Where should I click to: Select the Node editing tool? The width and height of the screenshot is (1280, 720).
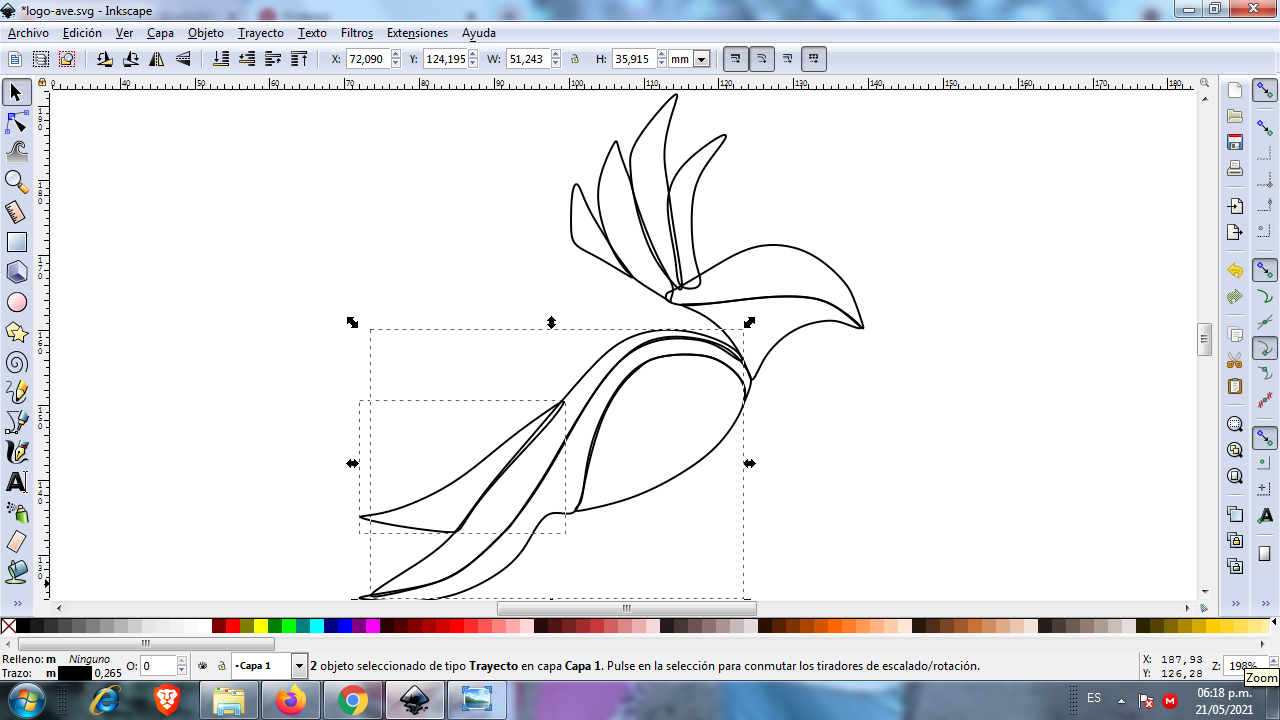16,123
